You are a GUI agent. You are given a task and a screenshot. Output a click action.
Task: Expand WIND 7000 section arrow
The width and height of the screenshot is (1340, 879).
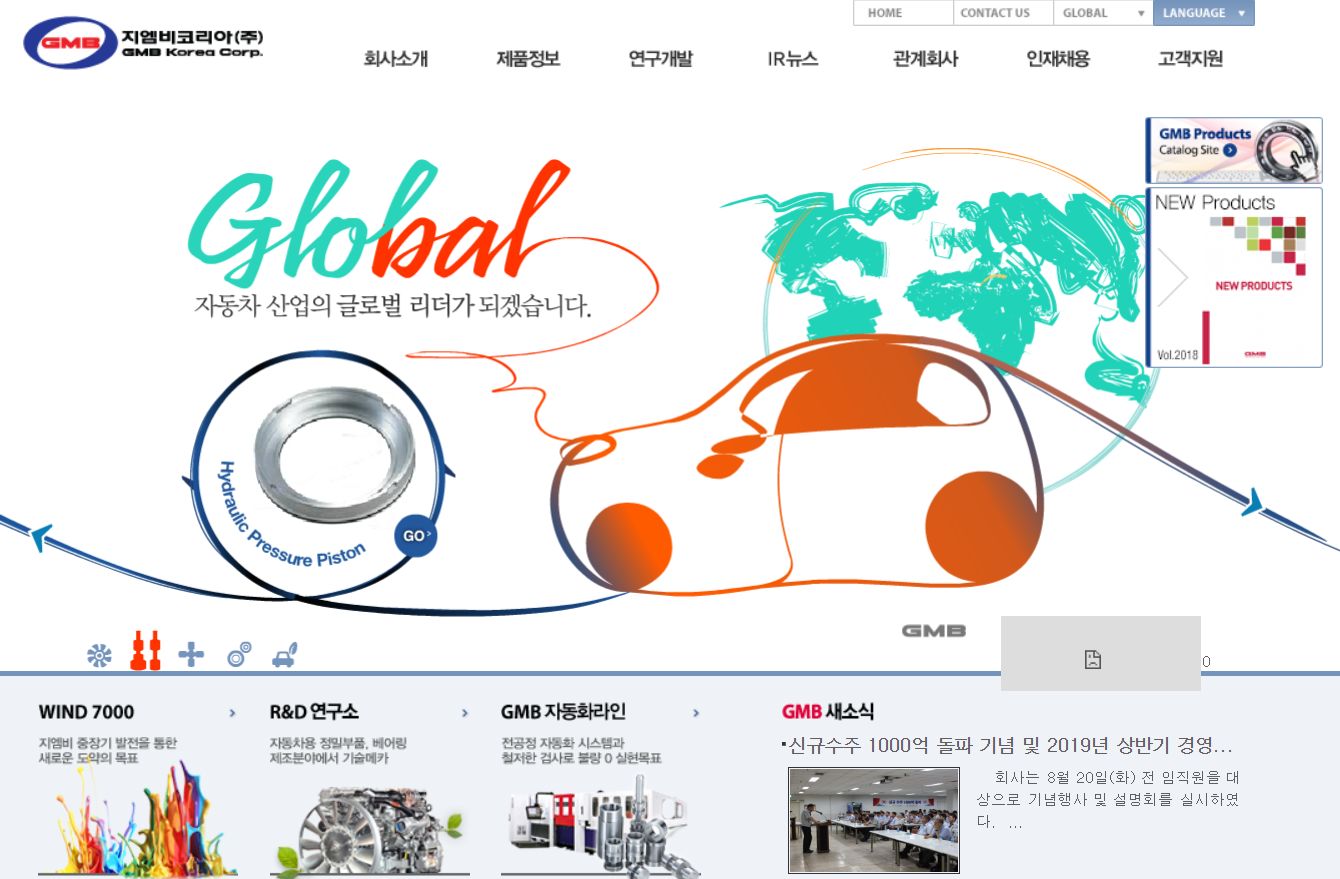click(x=233, y=713)
